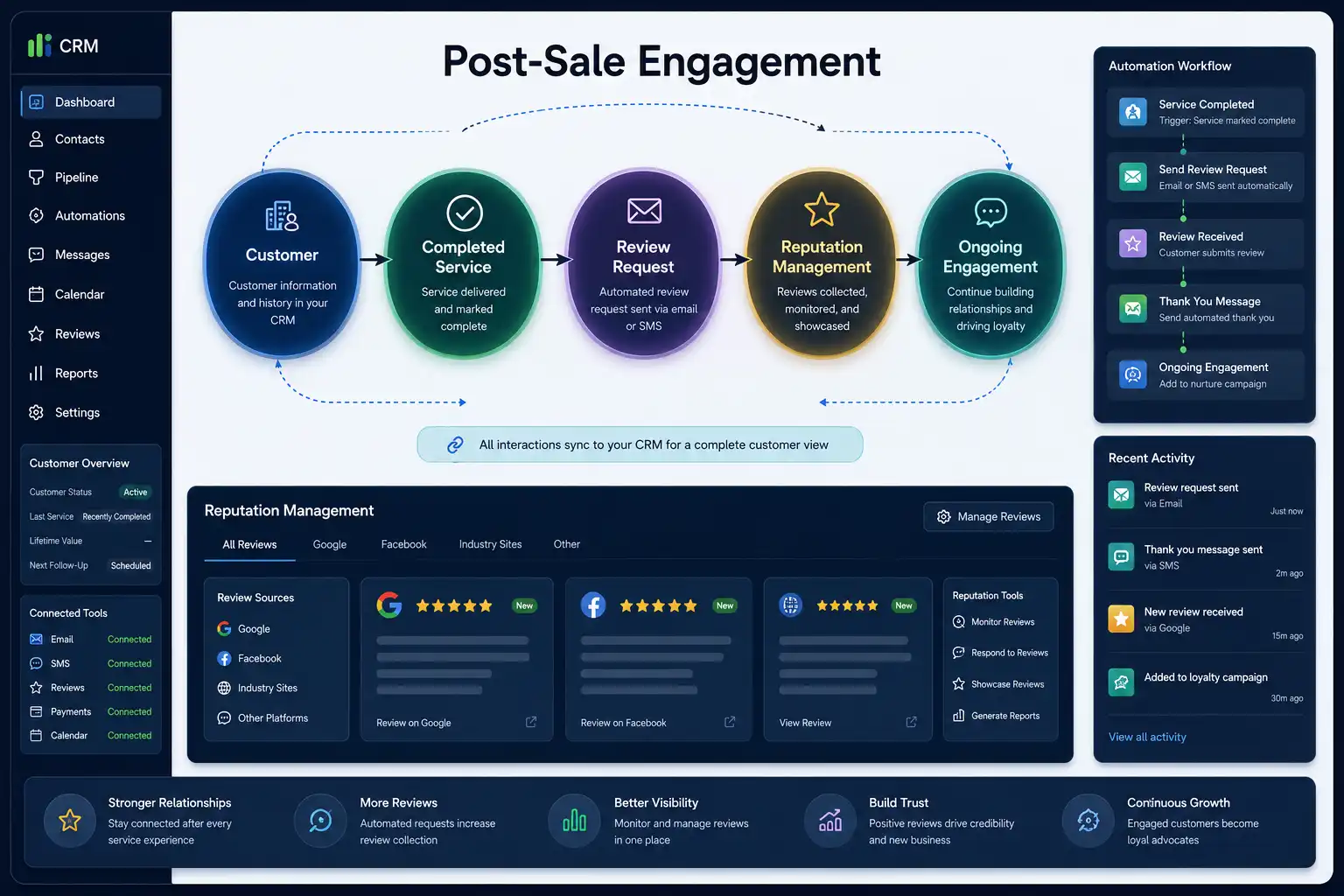
Task: Click the View Review link
Action: pyautogui.click(x=805, y=723)
